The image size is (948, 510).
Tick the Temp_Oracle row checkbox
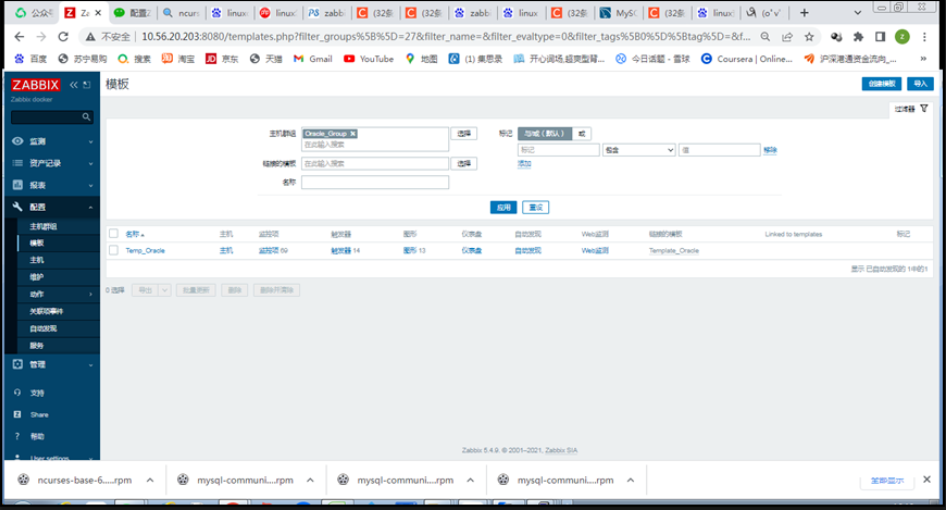tap(114, 250)
